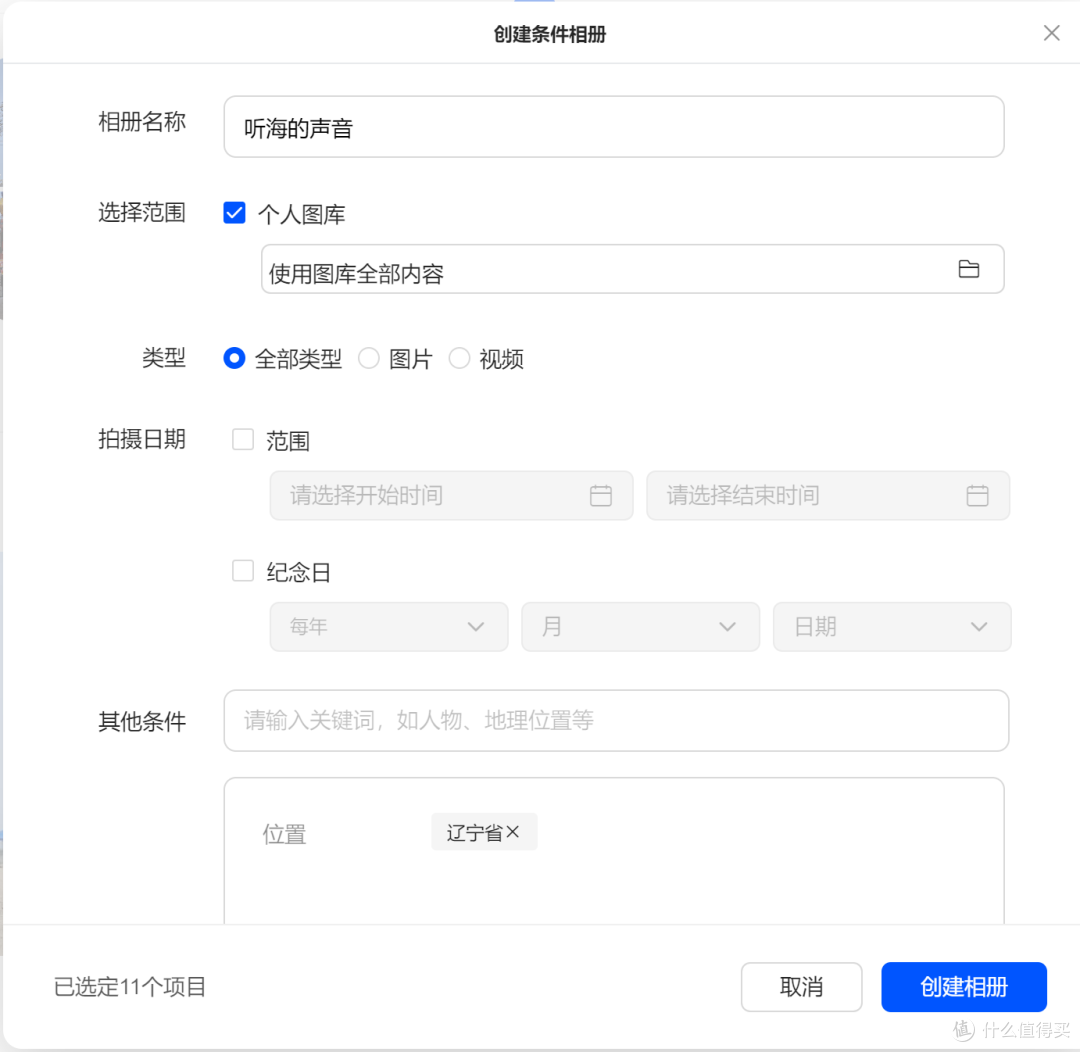Click the 创建相册 button

tap(964, 987)
